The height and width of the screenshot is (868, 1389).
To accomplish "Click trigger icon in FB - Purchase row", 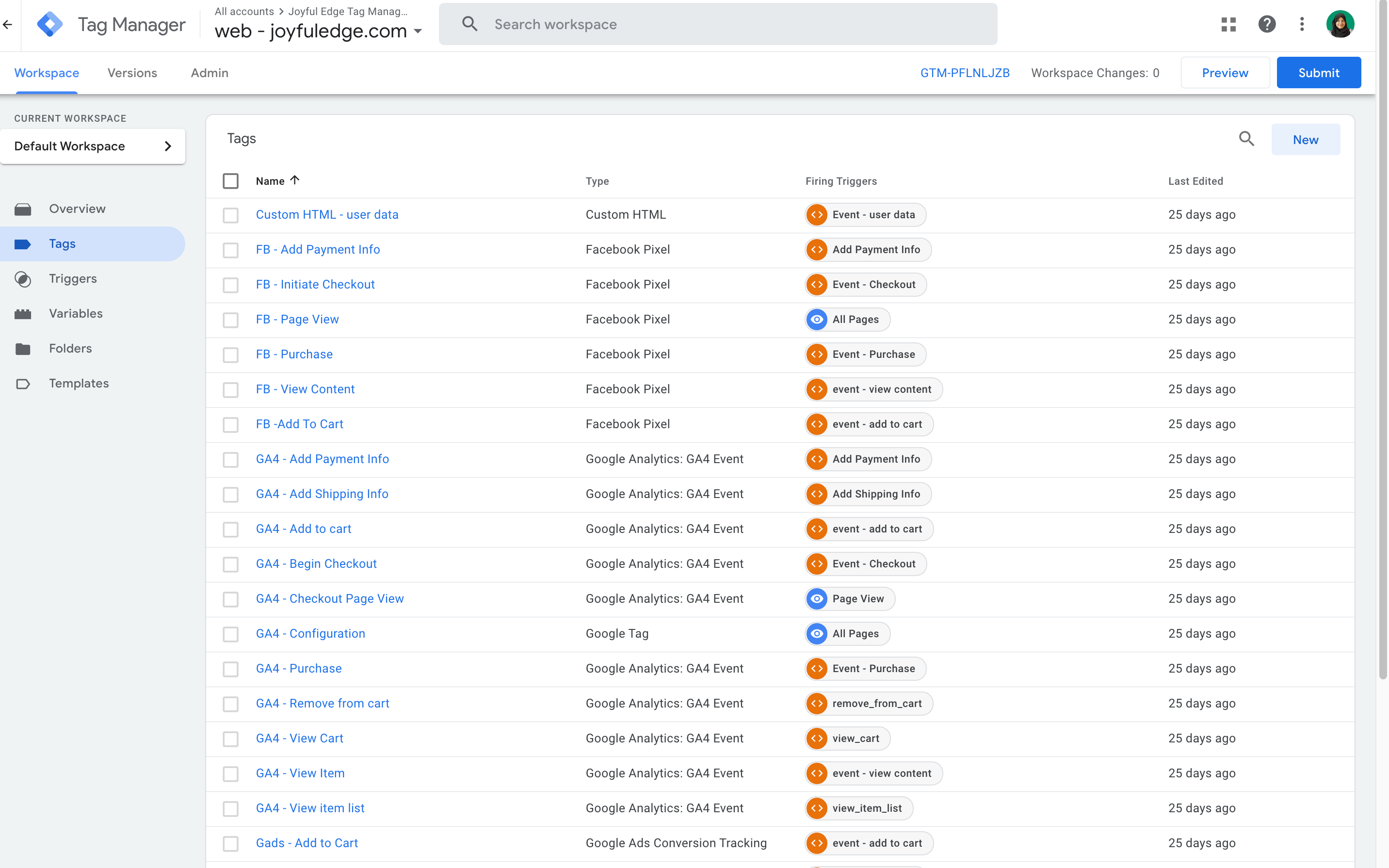I will coord(817,355).
